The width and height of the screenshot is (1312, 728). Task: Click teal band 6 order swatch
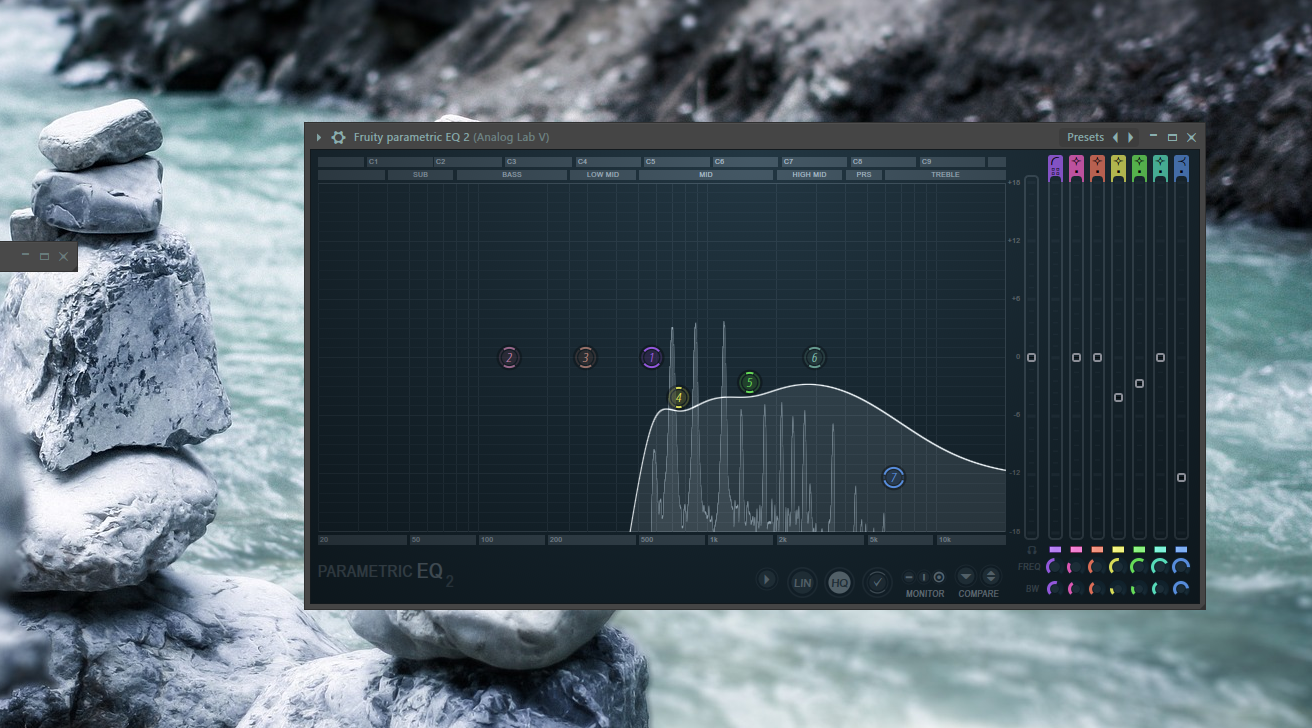click(1160, 549)
